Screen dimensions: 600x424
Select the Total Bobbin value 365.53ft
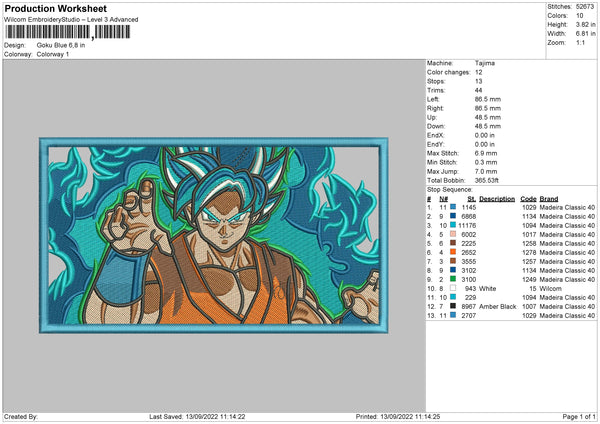[x=487, y=180]
